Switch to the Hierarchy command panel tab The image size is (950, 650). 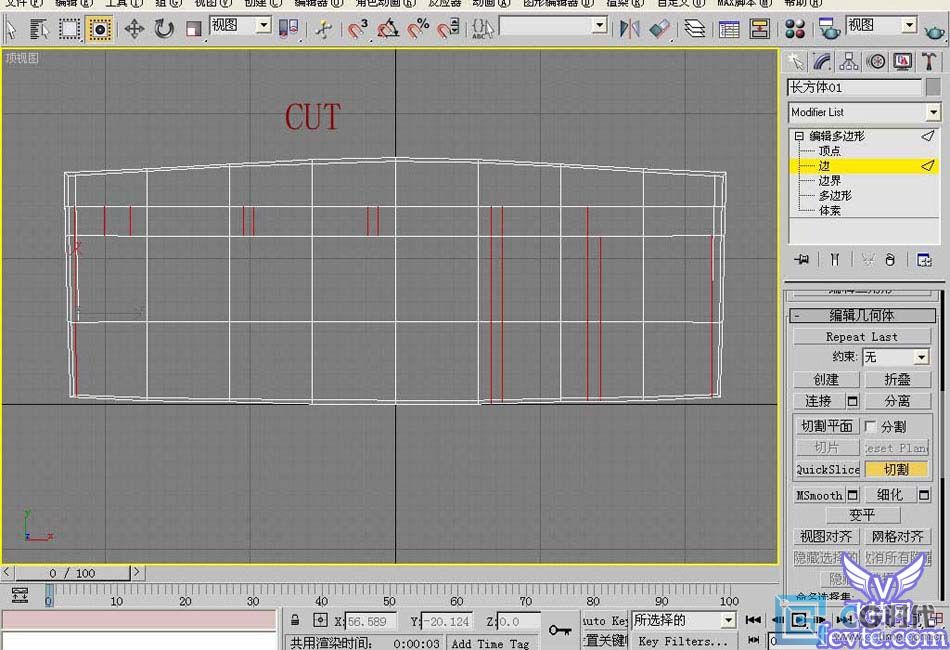coord(849,61)
